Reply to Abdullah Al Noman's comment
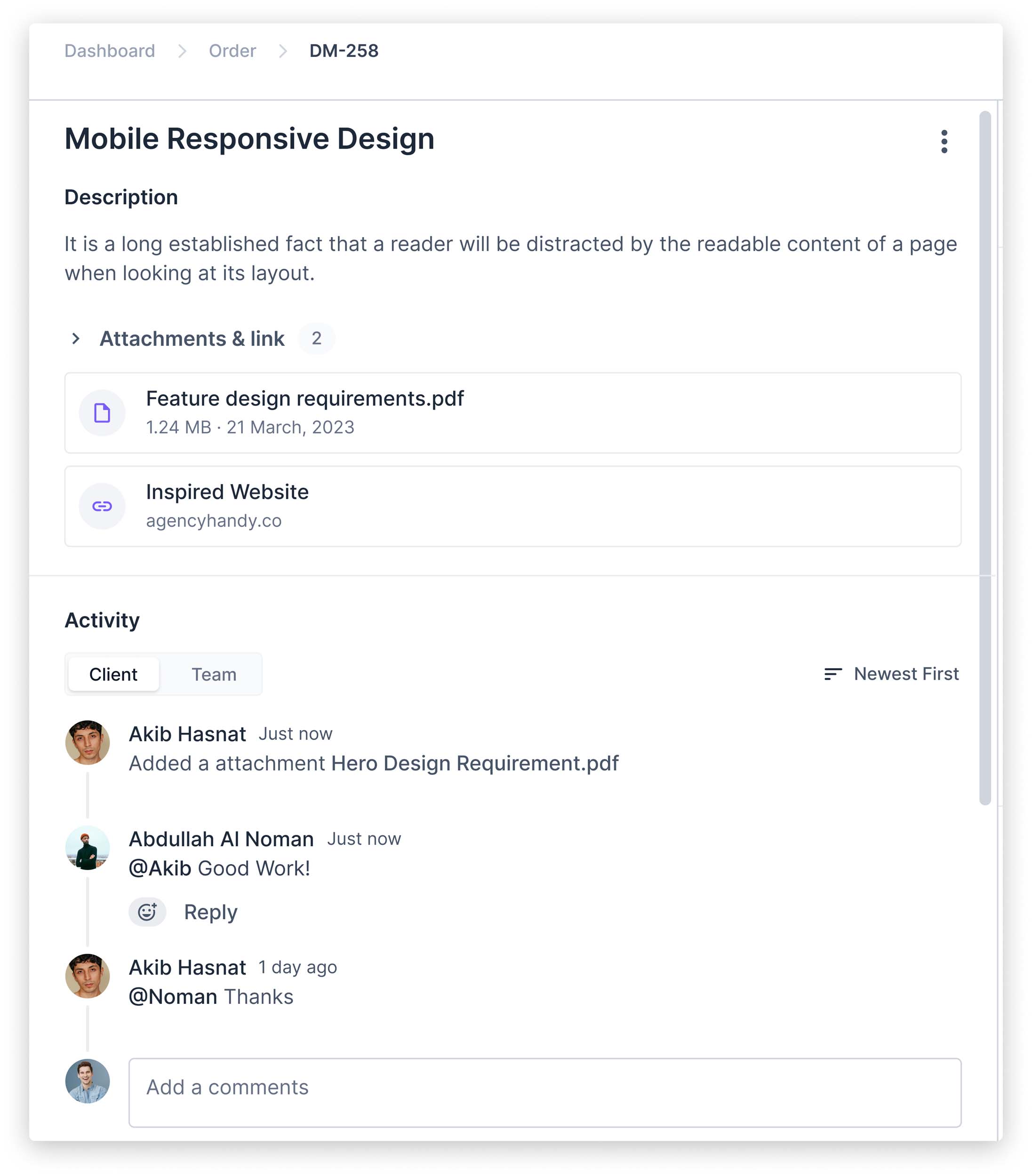Viewport: 1032px width, 1176px height. [210, 912]
